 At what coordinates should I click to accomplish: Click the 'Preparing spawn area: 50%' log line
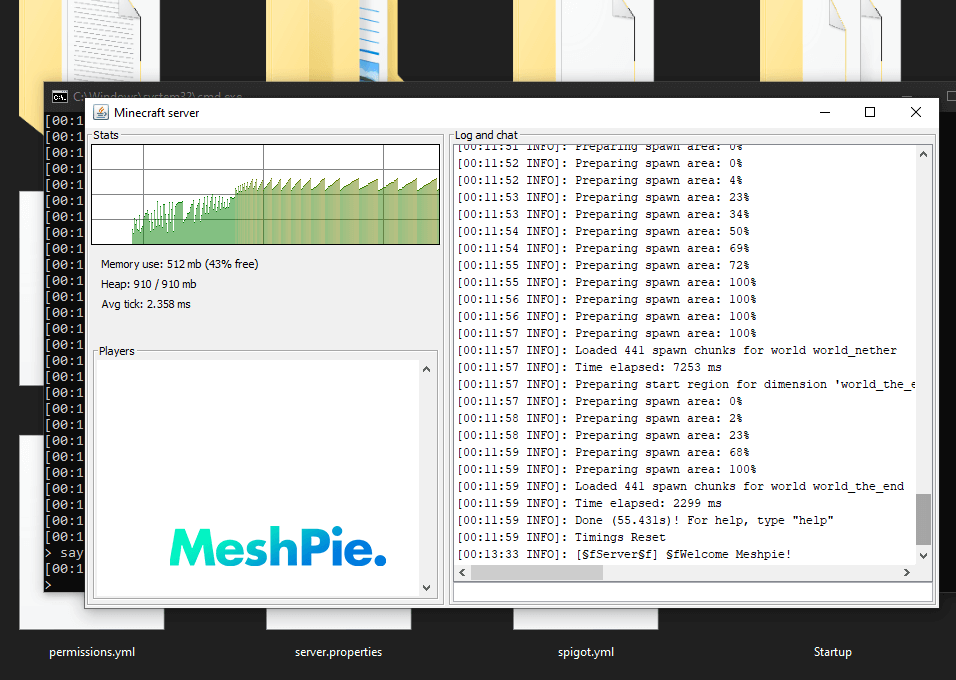603,232
